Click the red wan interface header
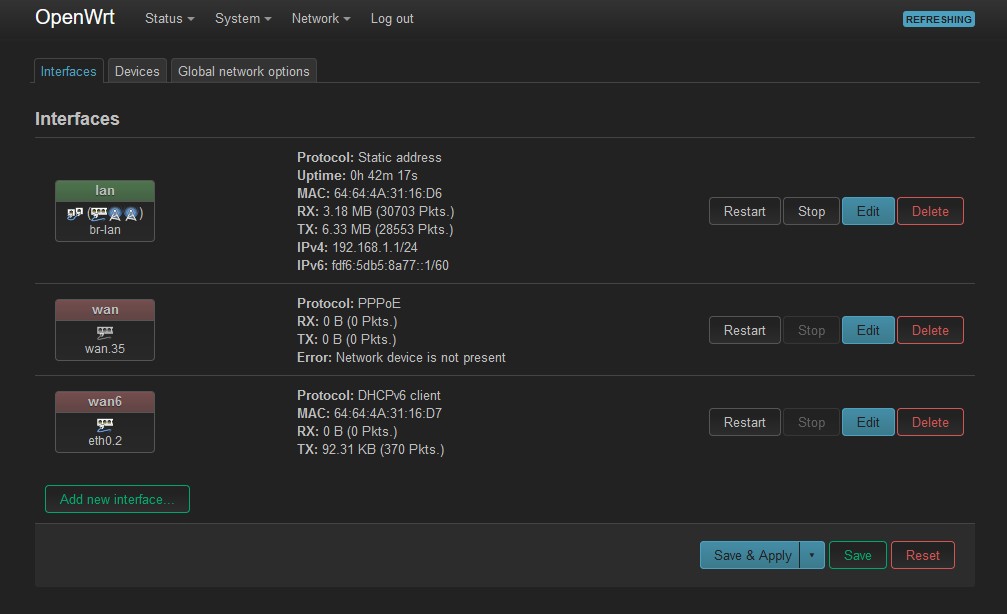Image resolution: width=1007 pixels, height=614 pixels. click(105, 310)
